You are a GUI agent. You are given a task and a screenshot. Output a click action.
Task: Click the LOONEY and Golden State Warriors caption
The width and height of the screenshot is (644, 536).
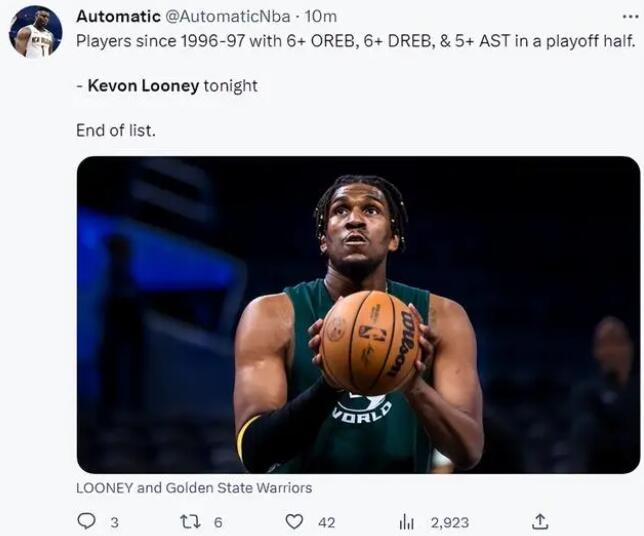coord(194,488)
